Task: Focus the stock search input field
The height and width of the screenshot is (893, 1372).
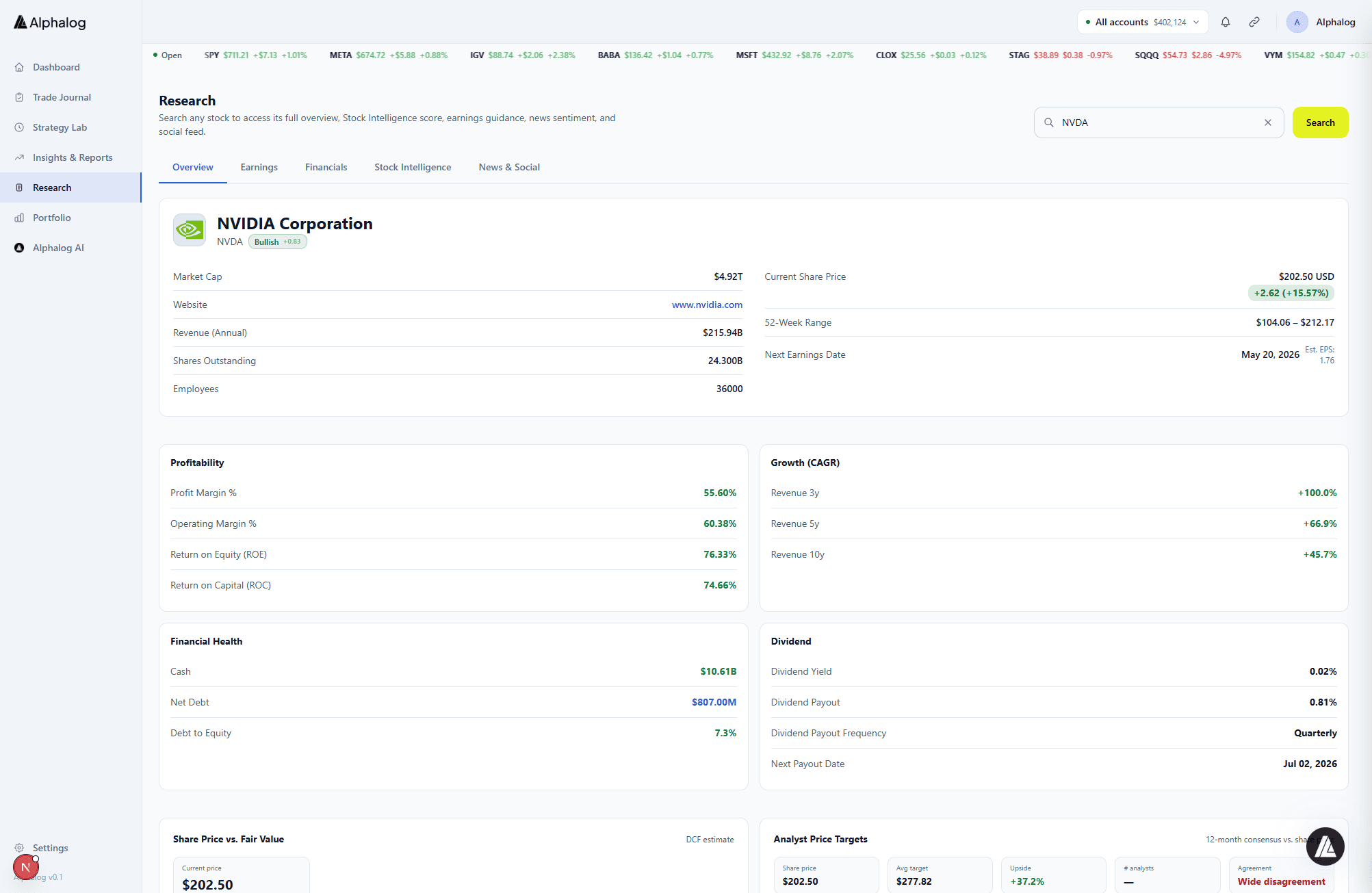Action: [1159, 122]
